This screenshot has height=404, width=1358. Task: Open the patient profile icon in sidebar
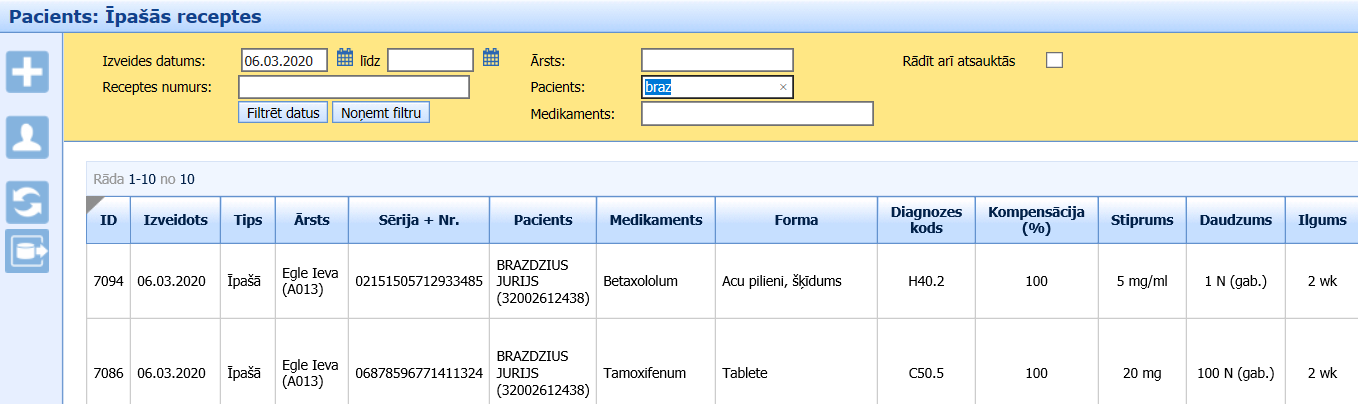[x=27, y=137]
